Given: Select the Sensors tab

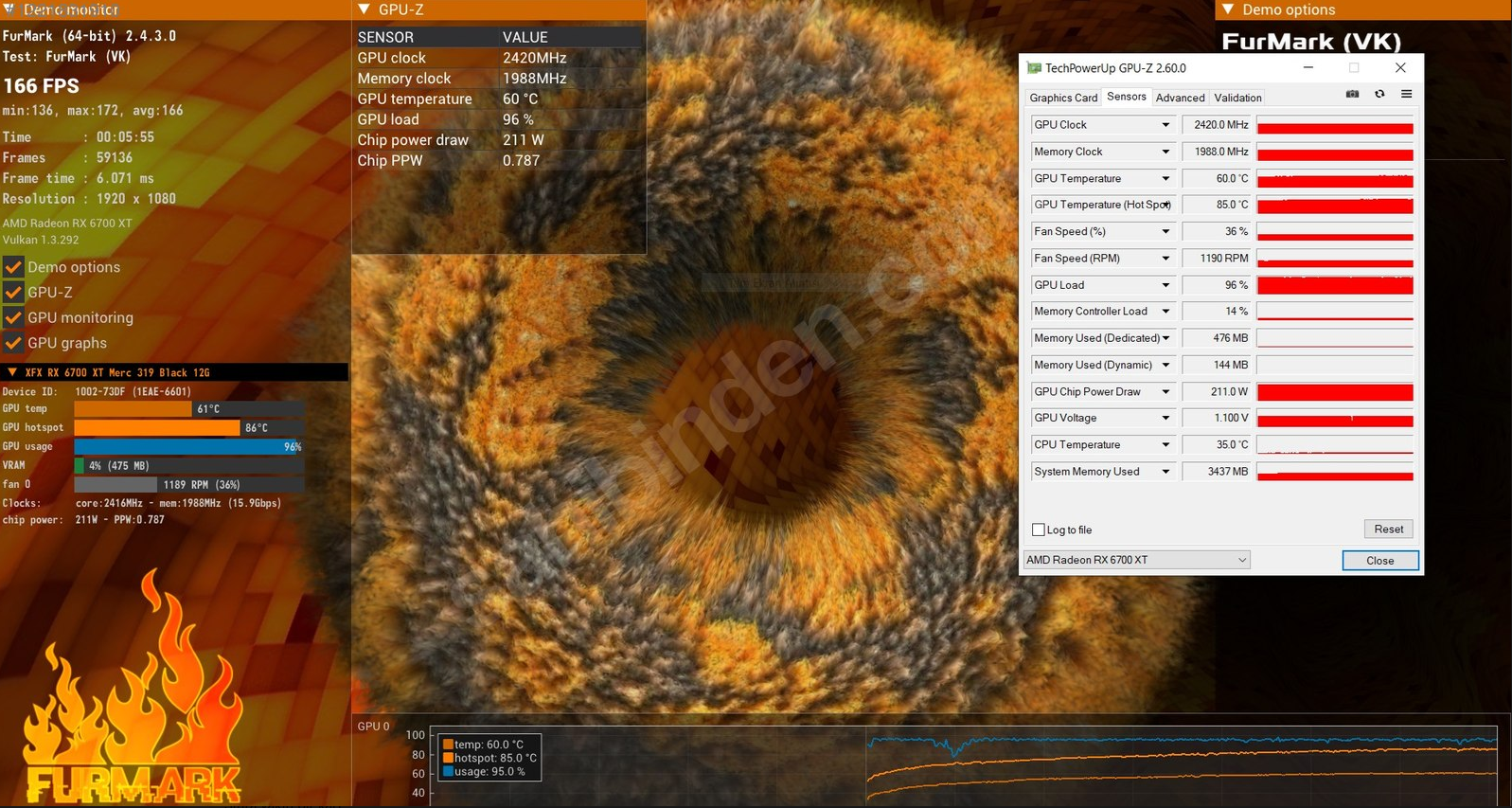Looking at the screenshot, I should tap(1127, 97).
